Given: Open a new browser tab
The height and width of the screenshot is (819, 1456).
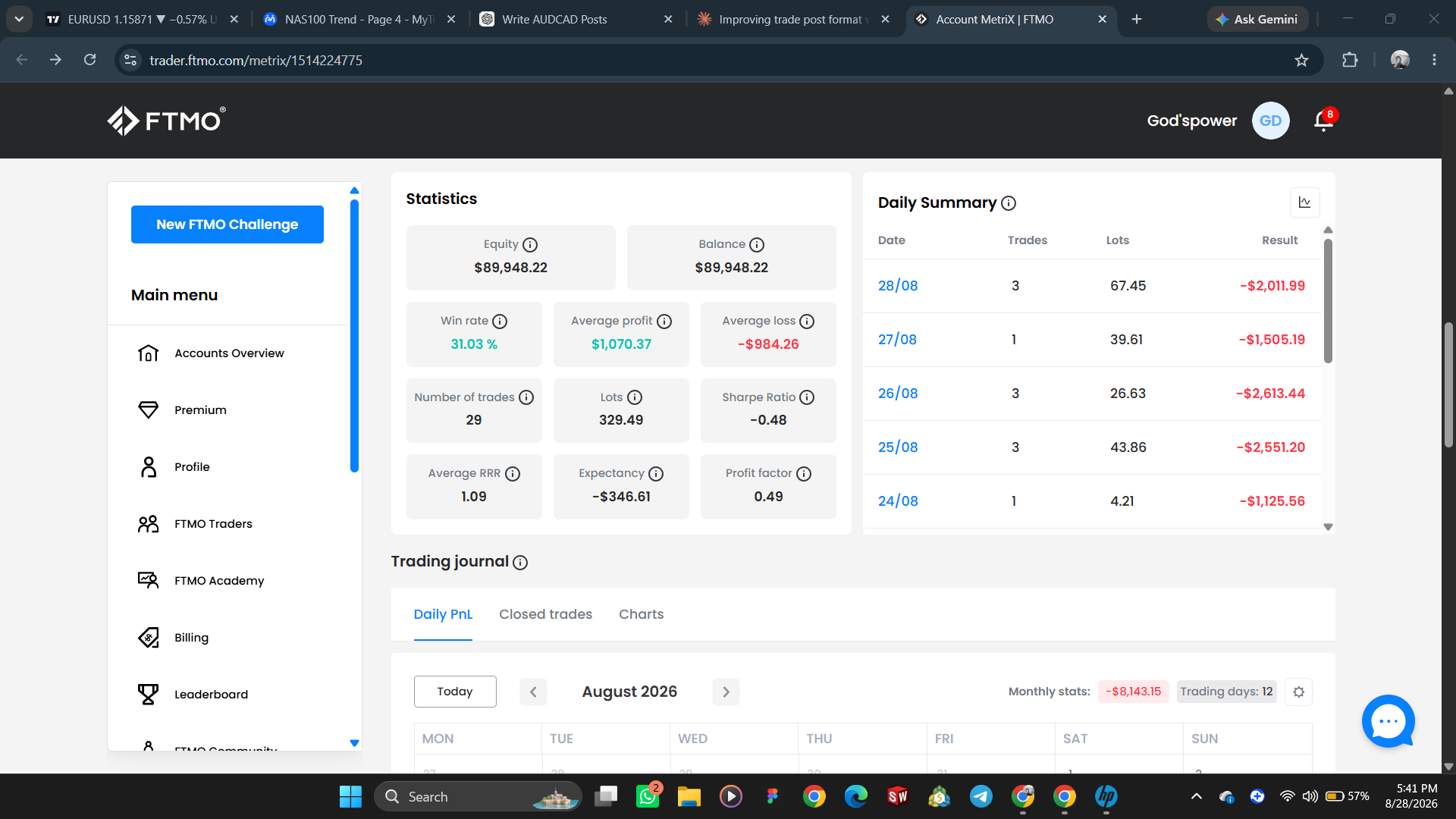Looking at the screenshot, I should click(x=1136, y=19).
